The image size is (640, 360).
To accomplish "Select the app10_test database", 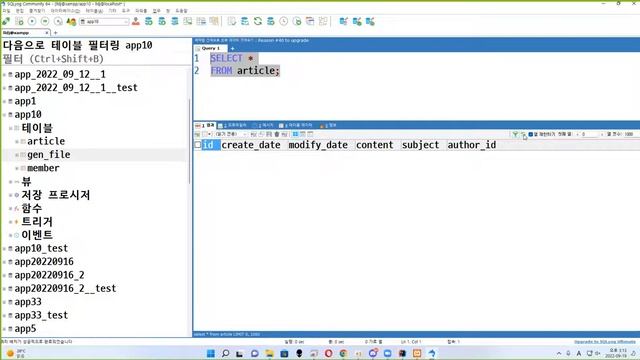I will point(41,249).
